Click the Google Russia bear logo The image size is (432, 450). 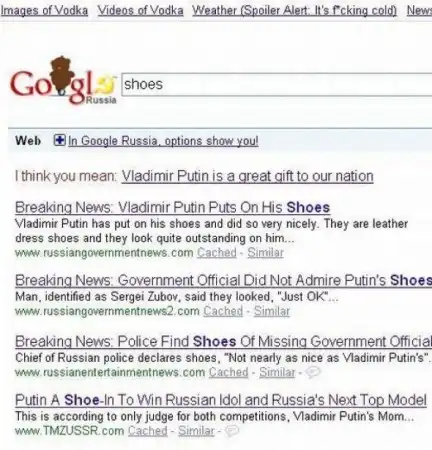[63, 80]
